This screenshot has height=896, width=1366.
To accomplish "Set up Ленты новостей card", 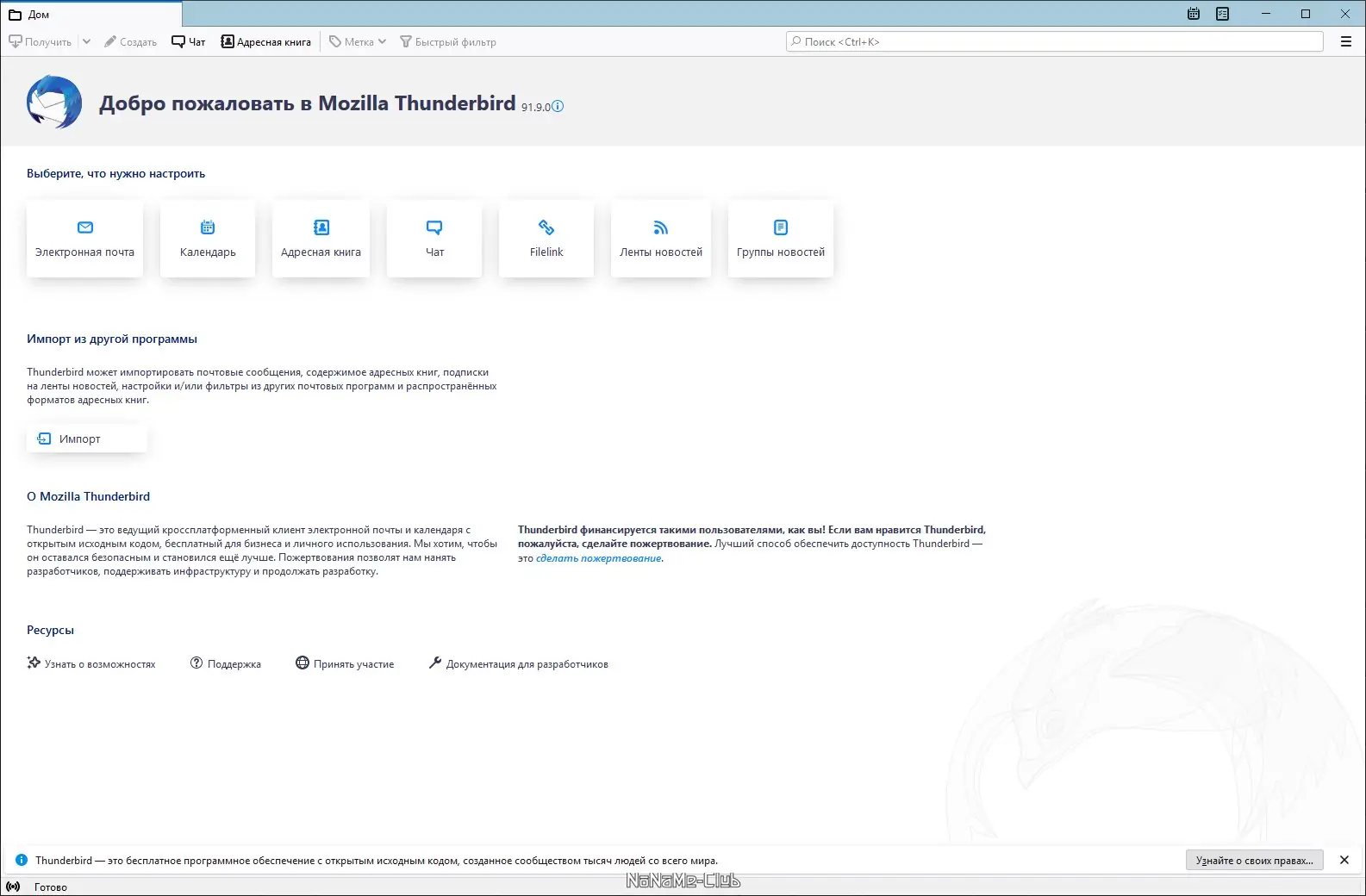I will click(x=661, y=239).
